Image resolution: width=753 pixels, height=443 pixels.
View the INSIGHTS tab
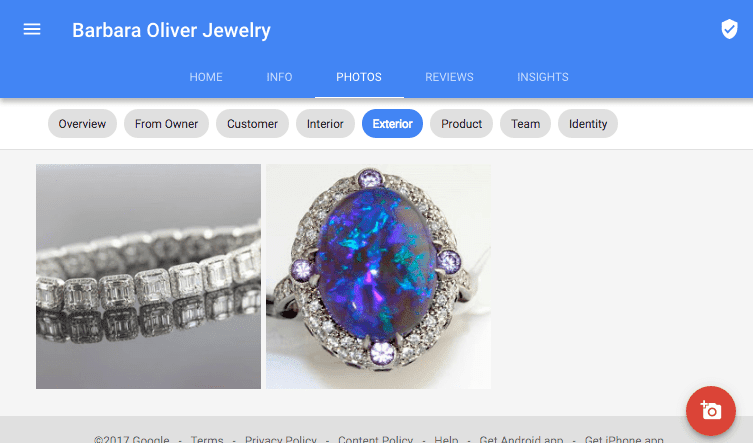(543, 77)
